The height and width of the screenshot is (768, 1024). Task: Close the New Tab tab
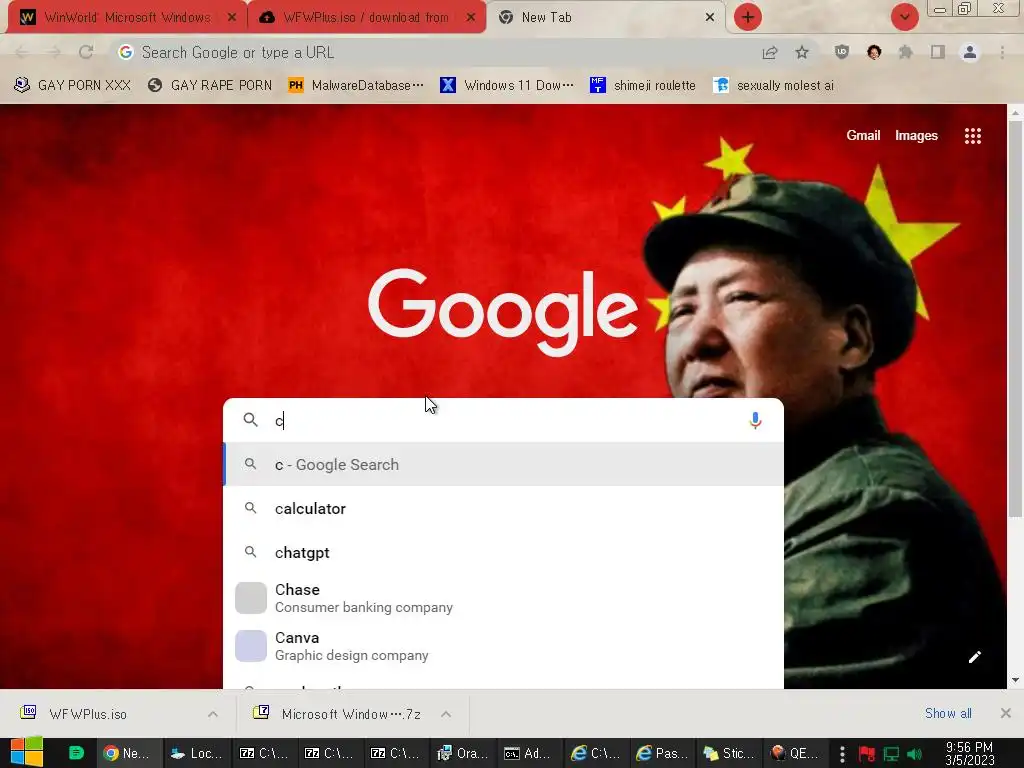tap(710, 18)
